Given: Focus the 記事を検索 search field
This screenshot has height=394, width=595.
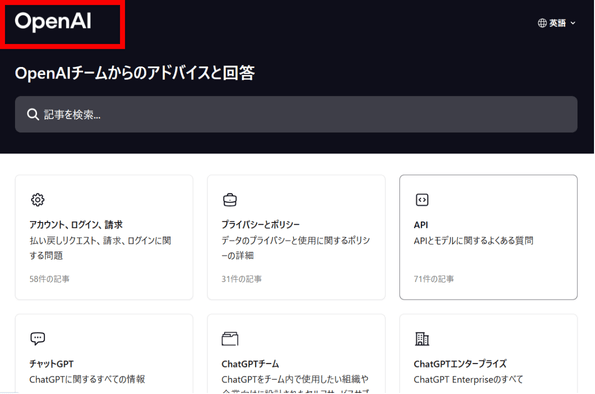Looking at the screenshot, I should pyautogui.click(x=296, y=114).
